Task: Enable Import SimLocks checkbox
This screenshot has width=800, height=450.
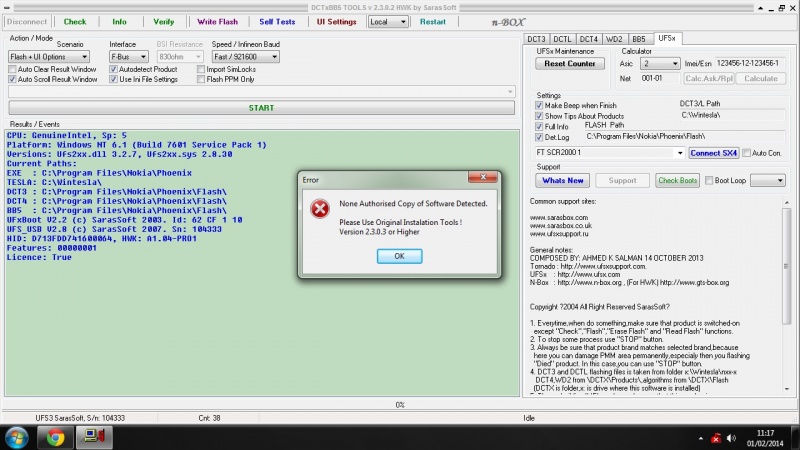Action: 201,69
